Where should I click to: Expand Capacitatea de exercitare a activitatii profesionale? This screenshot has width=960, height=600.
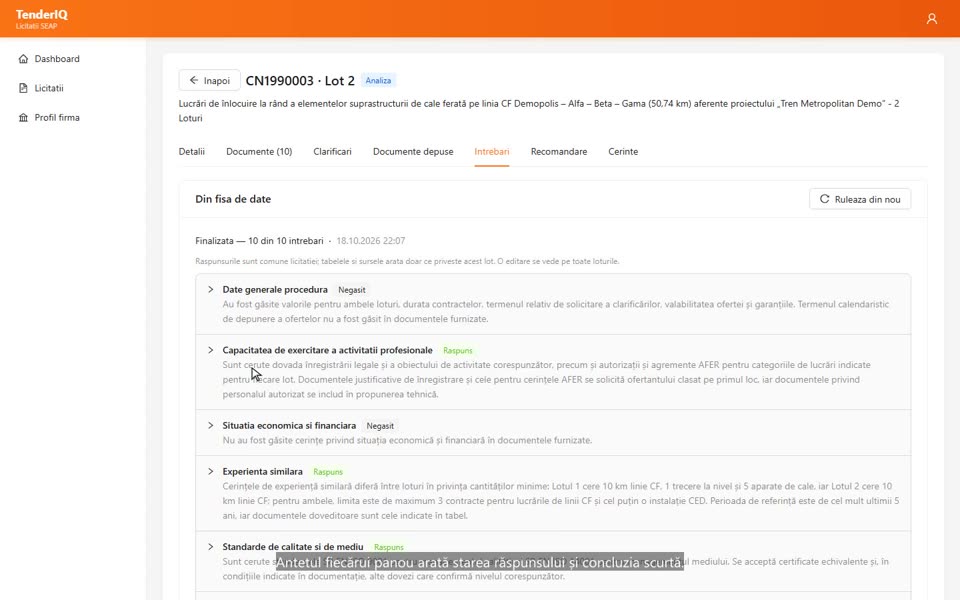tap(211, 350)
